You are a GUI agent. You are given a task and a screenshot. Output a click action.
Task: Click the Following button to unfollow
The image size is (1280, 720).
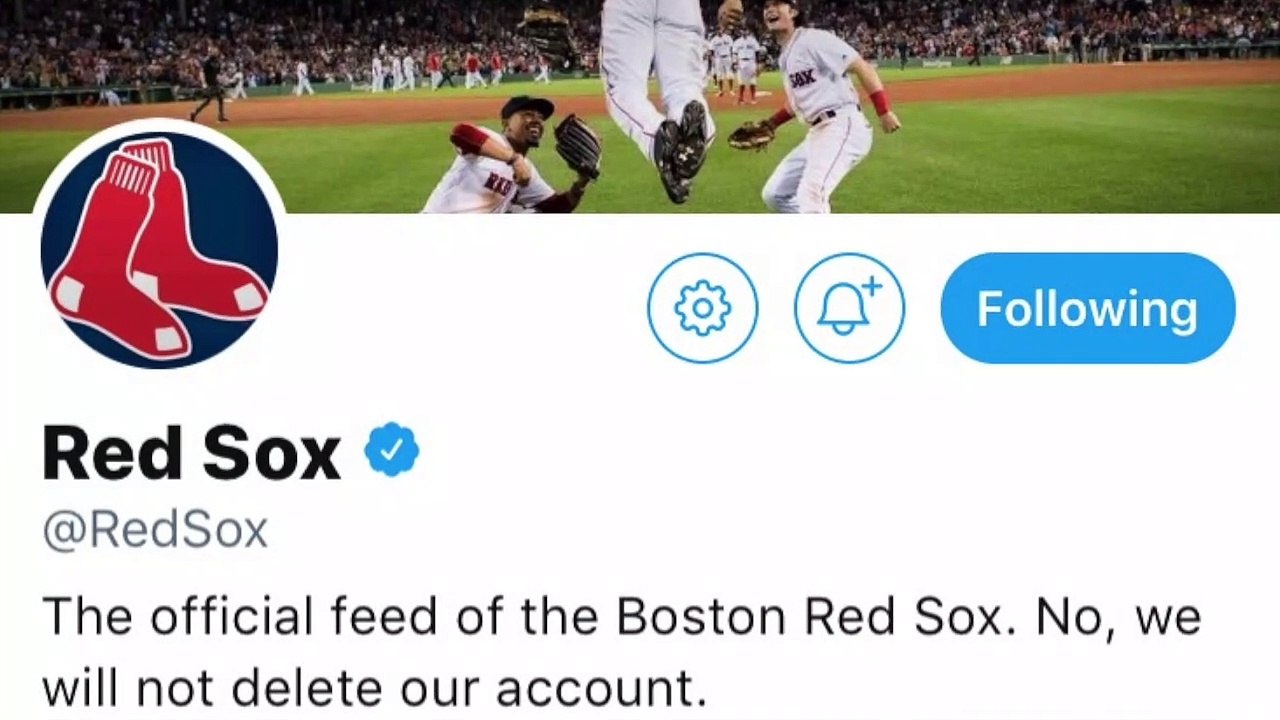pos(1087,308)
